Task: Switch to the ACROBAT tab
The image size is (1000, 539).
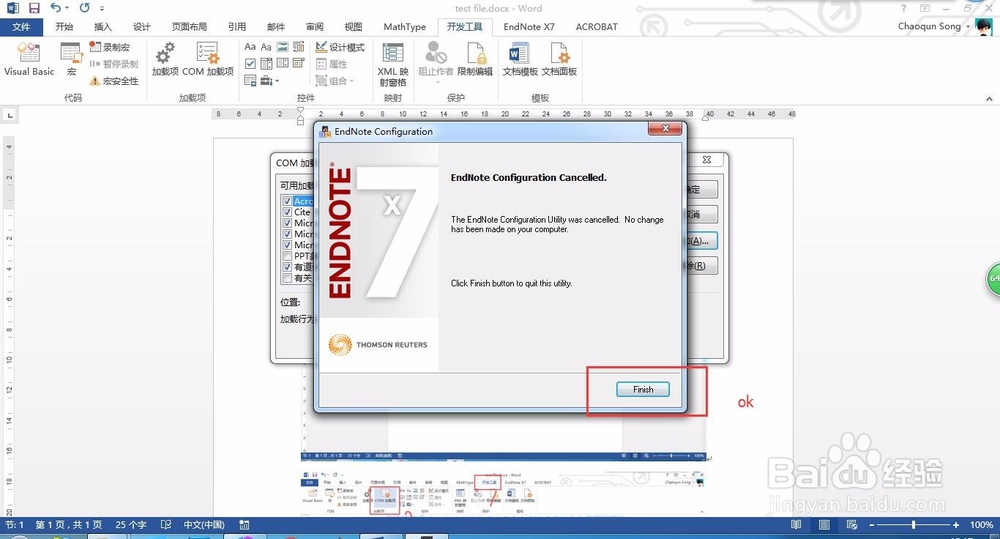Action: pyautogui.click(x=596, y=26)
